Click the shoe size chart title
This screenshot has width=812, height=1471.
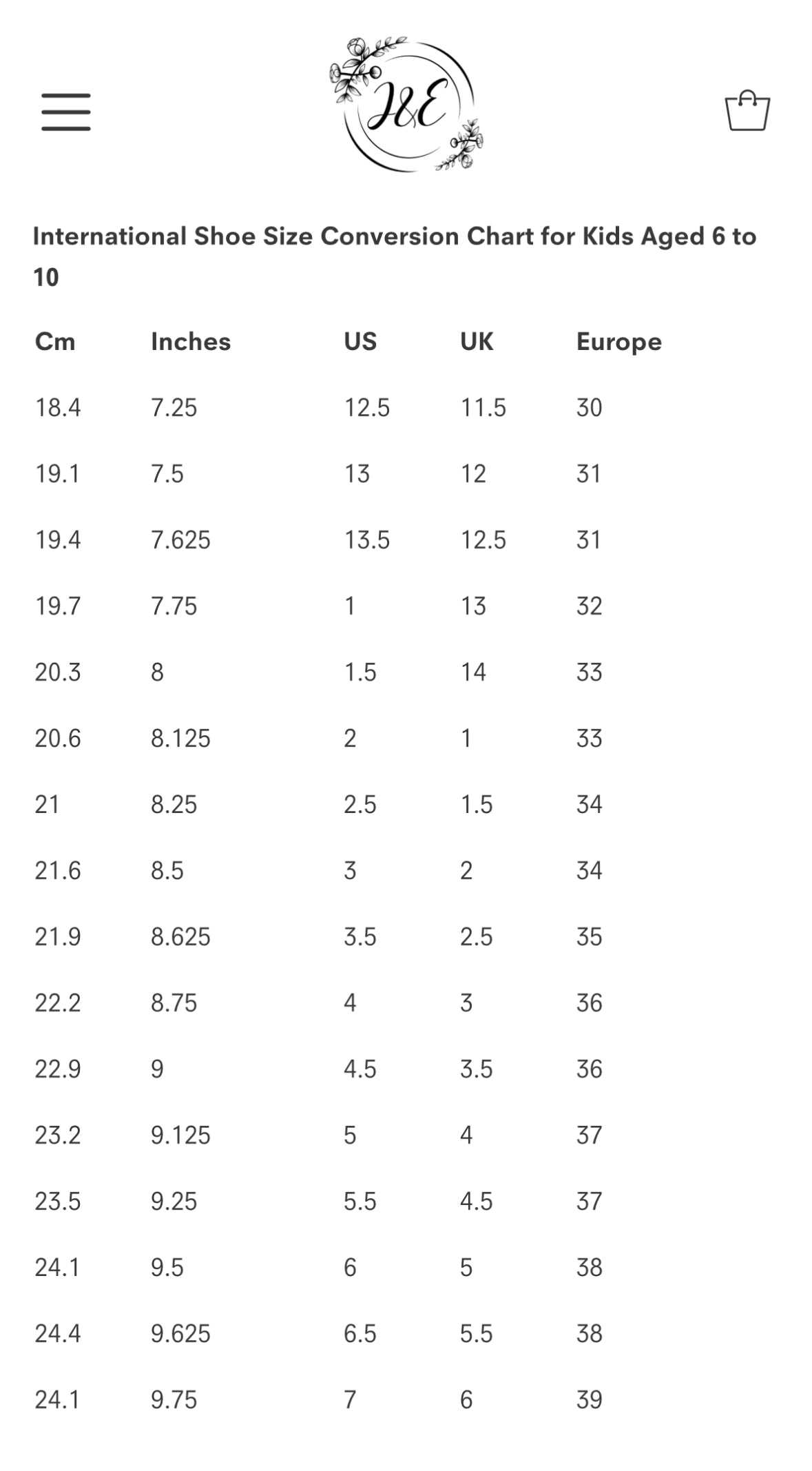pyautogui.click(x=394, y=256)
